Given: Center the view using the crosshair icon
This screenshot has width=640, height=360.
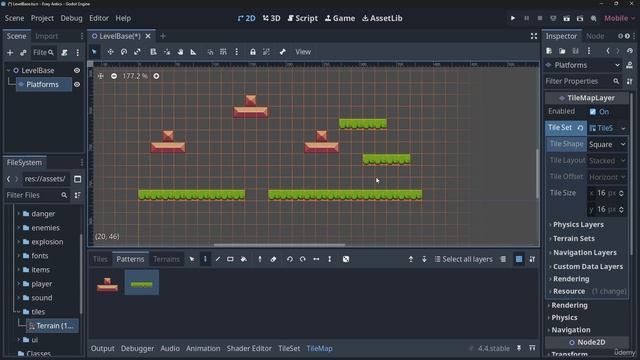Looking at the screenshot, I should (101, 76).
